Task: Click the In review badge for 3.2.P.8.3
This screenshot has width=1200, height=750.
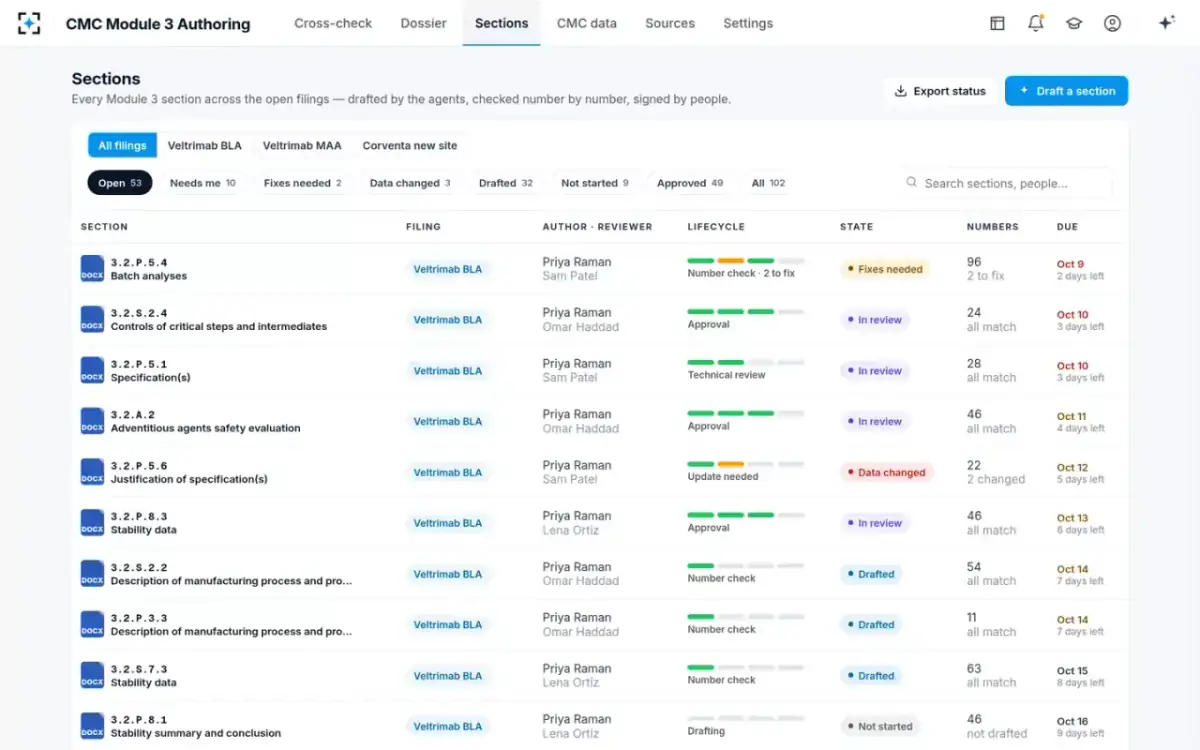Action: coord(874,523)
